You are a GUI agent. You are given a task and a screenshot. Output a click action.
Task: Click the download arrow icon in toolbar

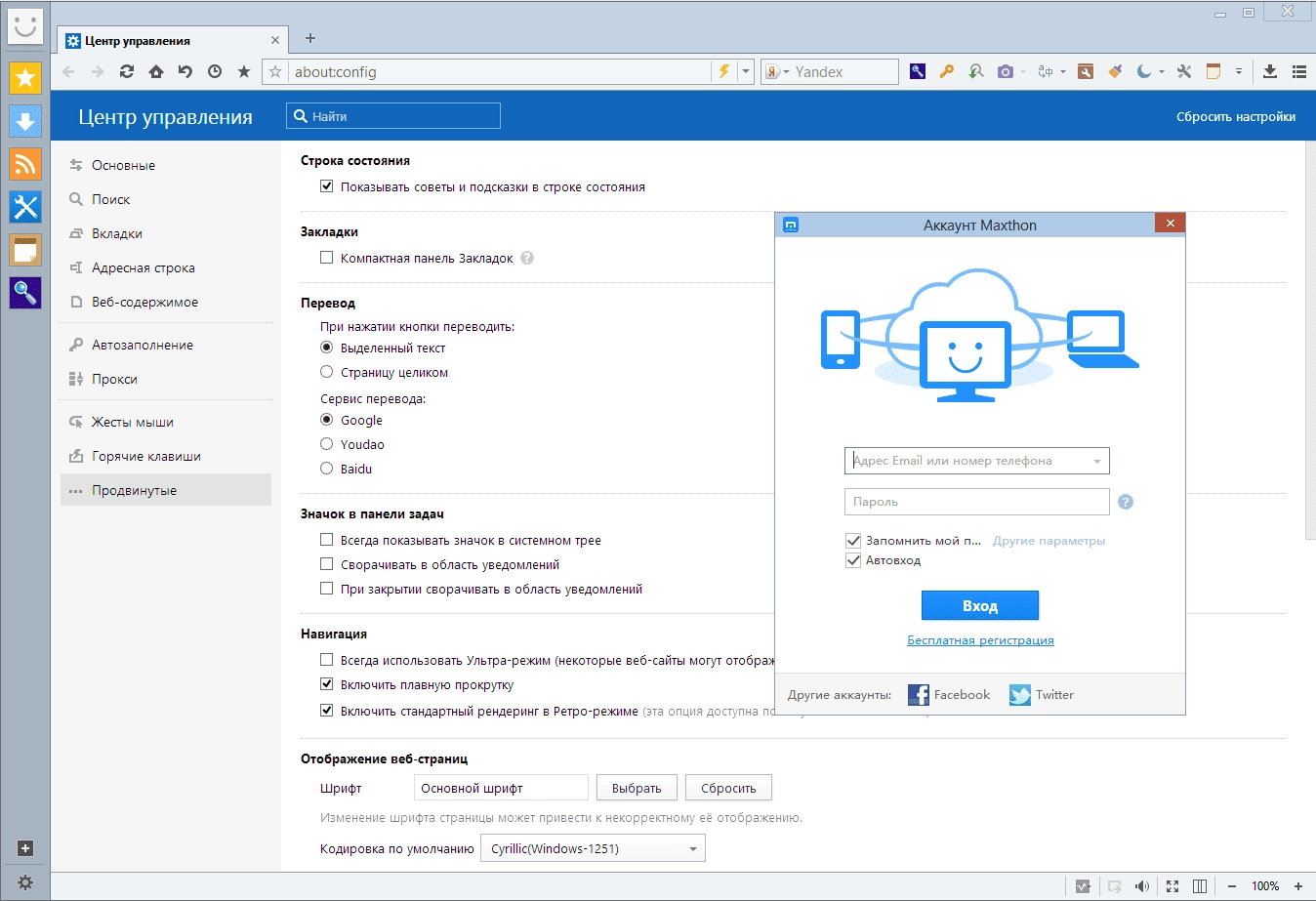click(1270, 71)
